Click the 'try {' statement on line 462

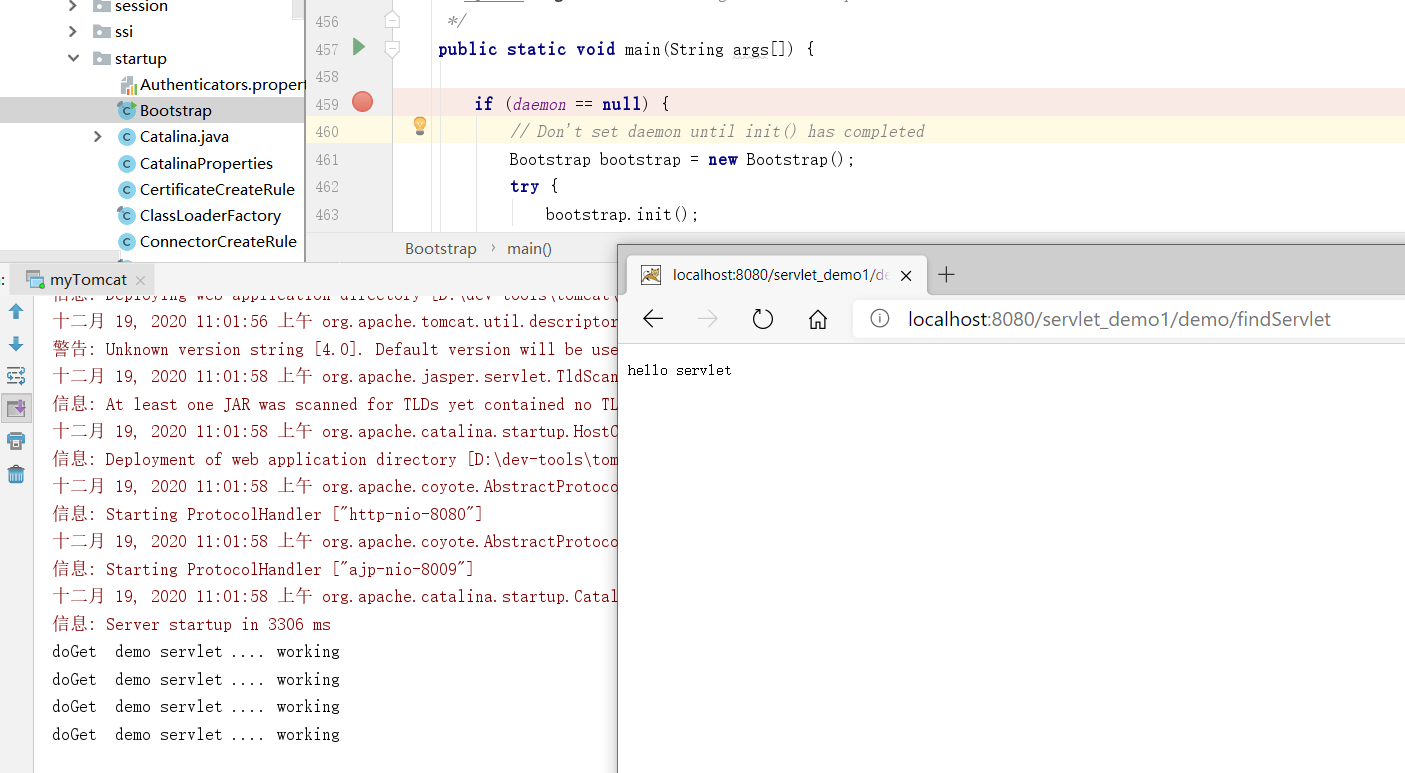click(534, 186)
